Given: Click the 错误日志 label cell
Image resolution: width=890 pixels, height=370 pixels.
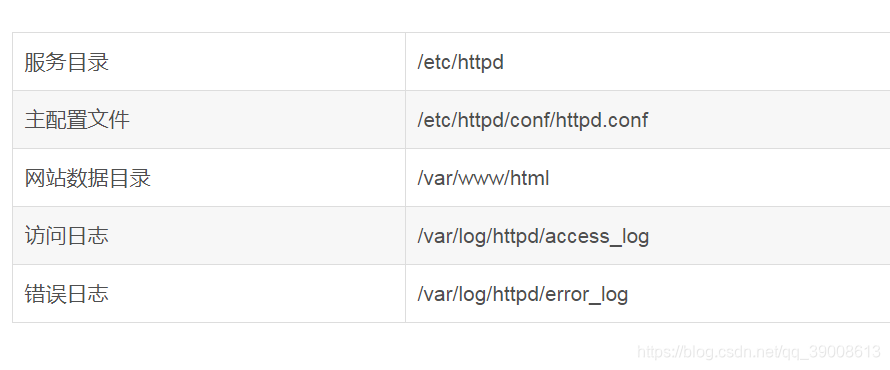Looking at the screenshot, I should click(209, 293).
